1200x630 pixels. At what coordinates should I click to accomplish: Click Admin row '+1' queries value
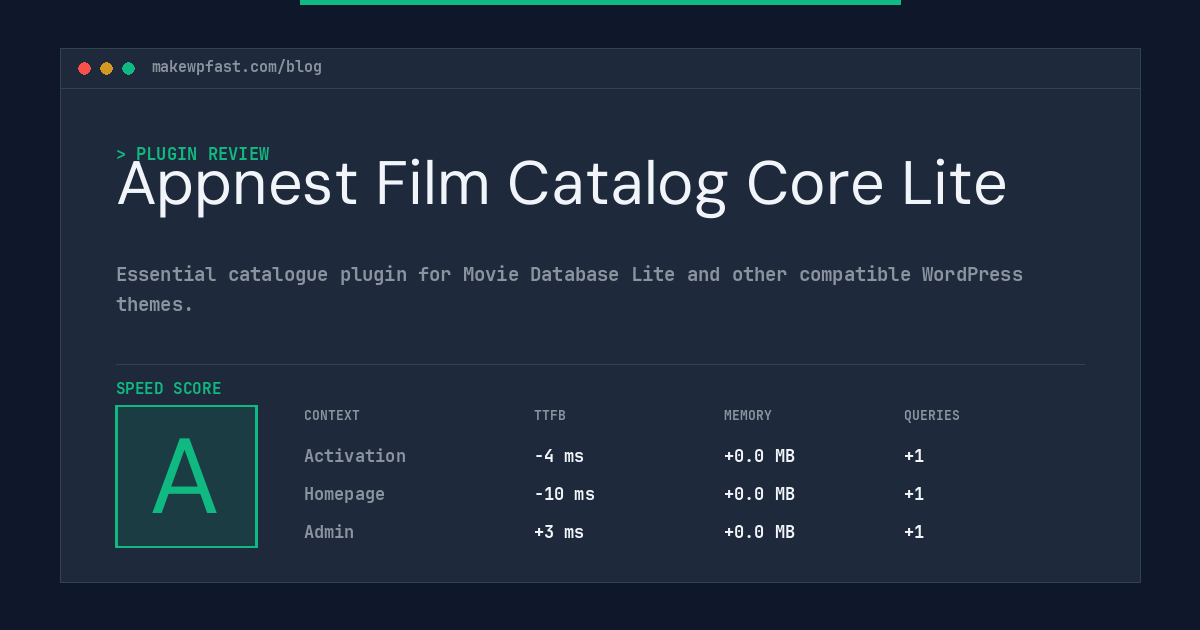pos(914,532)
